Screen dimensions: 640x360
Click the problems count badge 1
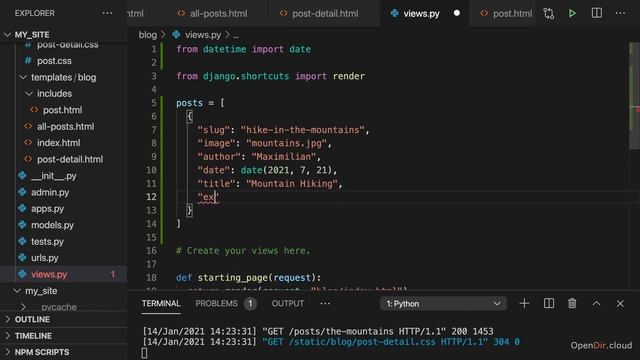250,303
